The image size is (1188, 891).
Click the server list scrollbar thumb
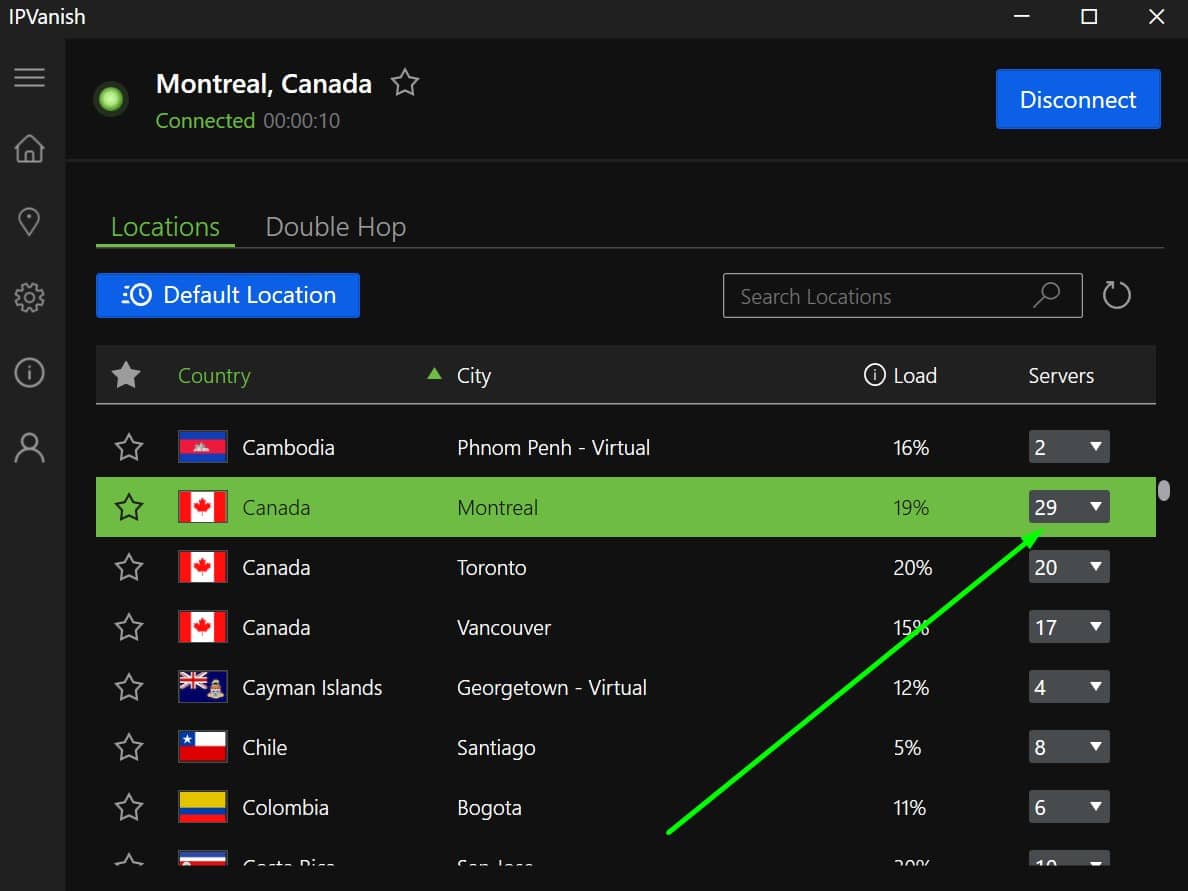tap(1164, 490)
